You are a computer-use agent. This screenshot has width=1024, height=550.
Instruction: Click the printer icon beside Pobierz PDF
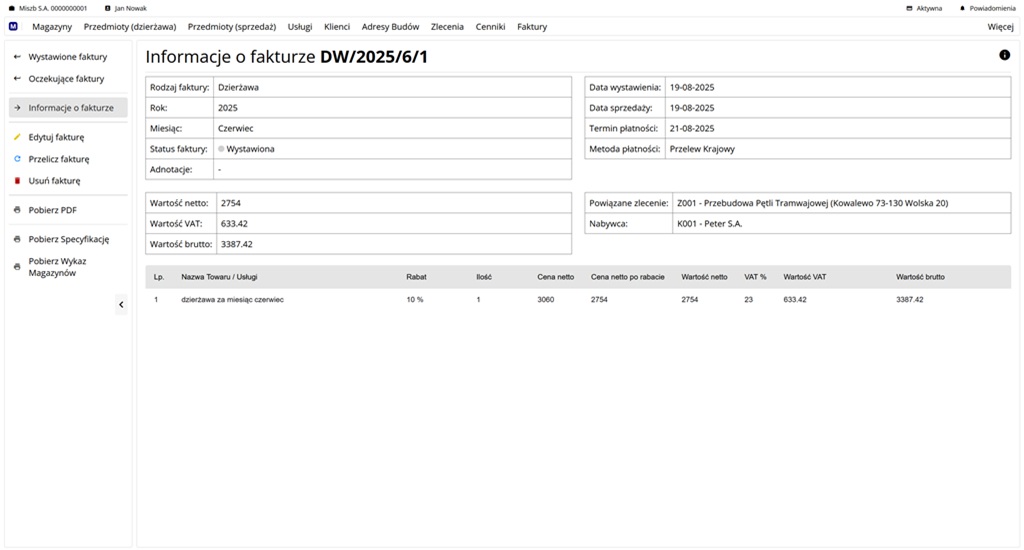(x=17, y=210)
